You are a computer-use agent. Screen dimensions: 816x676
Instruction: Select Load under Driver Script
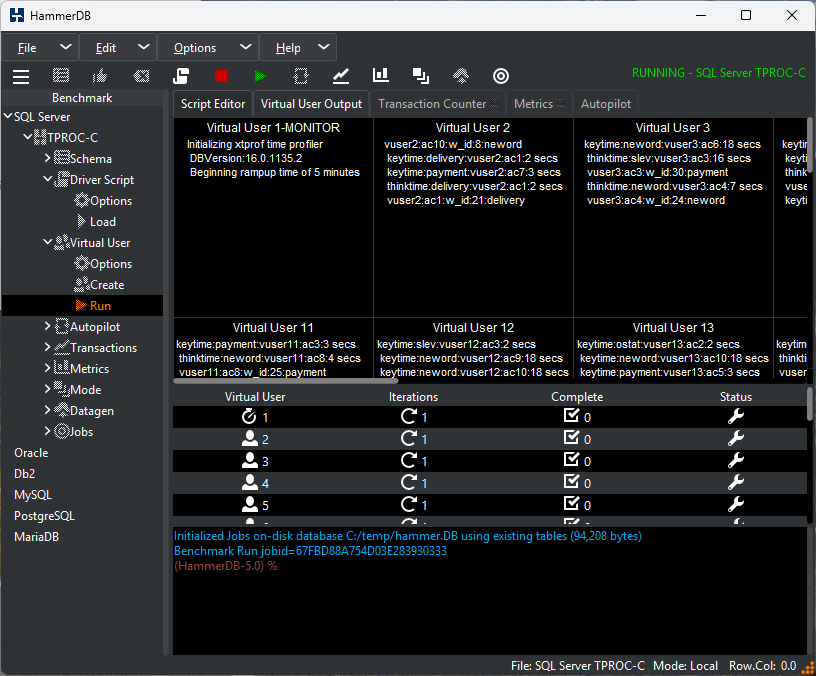[97, 222]
